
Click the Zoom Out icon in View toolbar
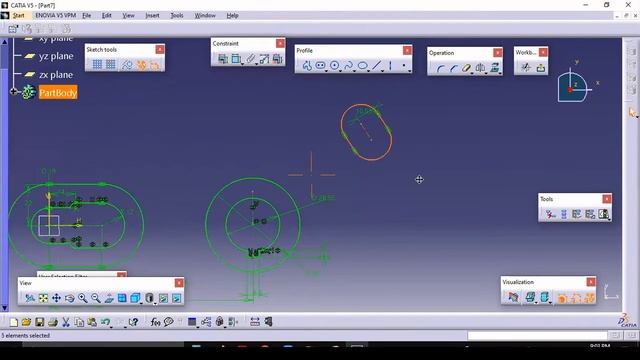[96, 298]
